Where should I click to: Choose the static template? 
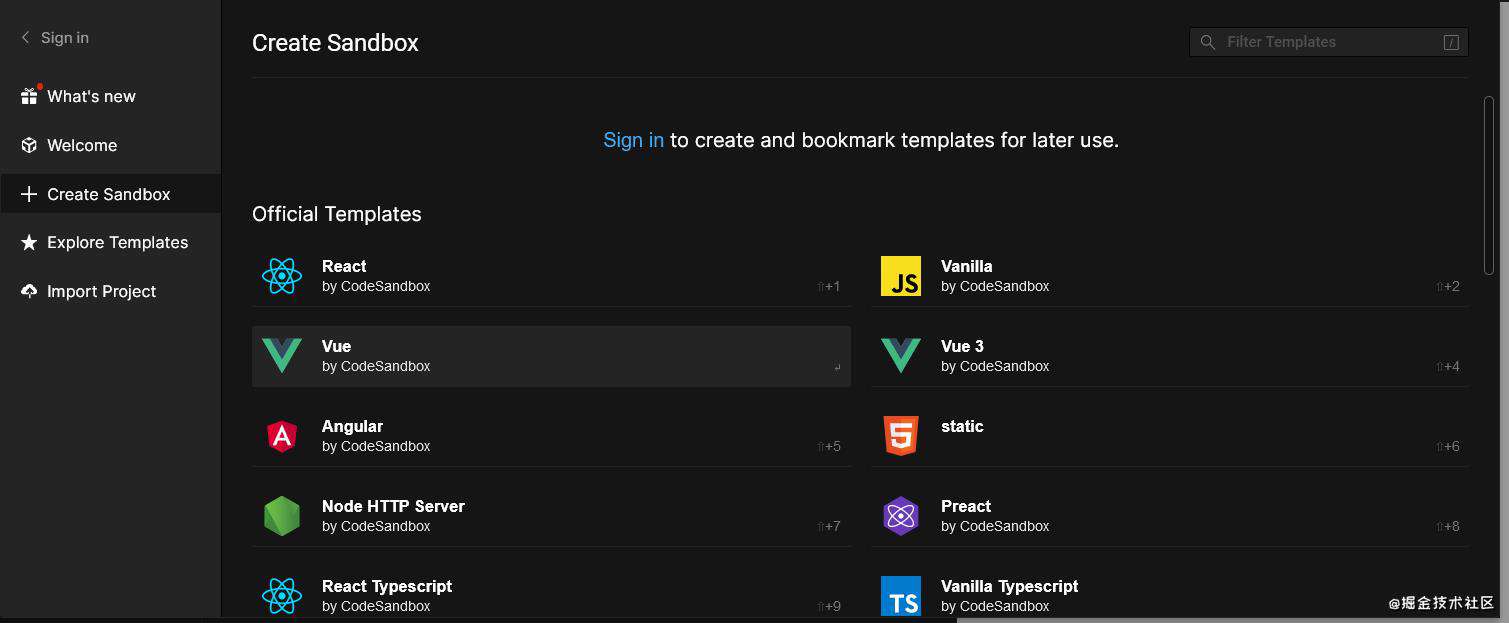tap(1169, 436)
